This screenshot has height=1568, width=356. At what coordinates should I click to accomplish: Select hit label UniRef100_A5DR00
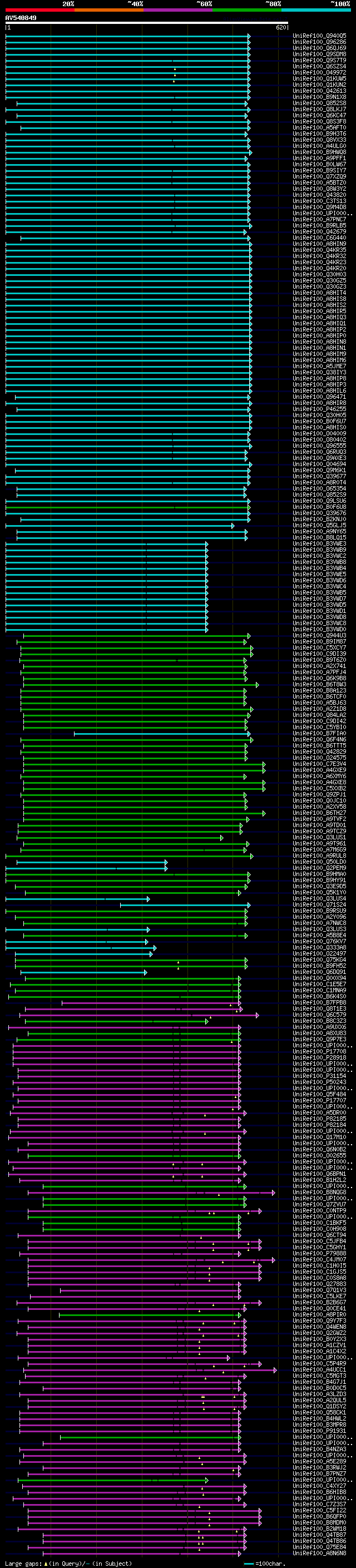(319, 1112)
